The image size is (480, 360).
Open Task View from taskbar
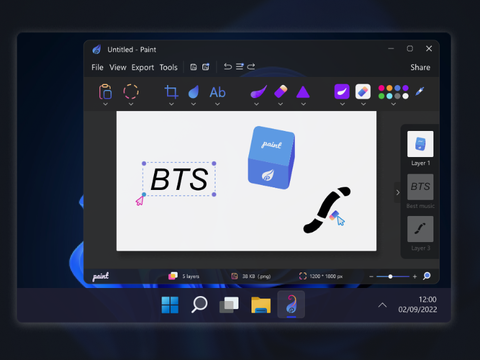229,305
